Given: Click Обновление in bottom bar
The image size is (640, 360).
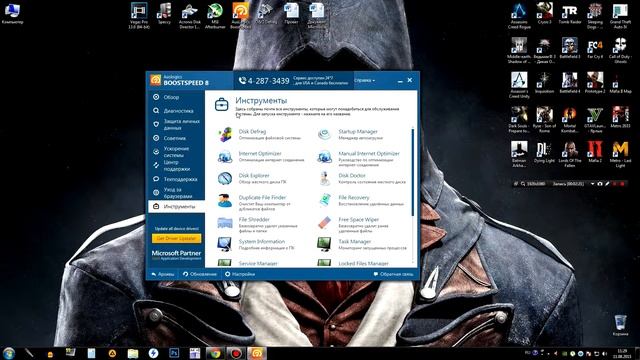Looking at the screenshot, I should coord(200,274).
